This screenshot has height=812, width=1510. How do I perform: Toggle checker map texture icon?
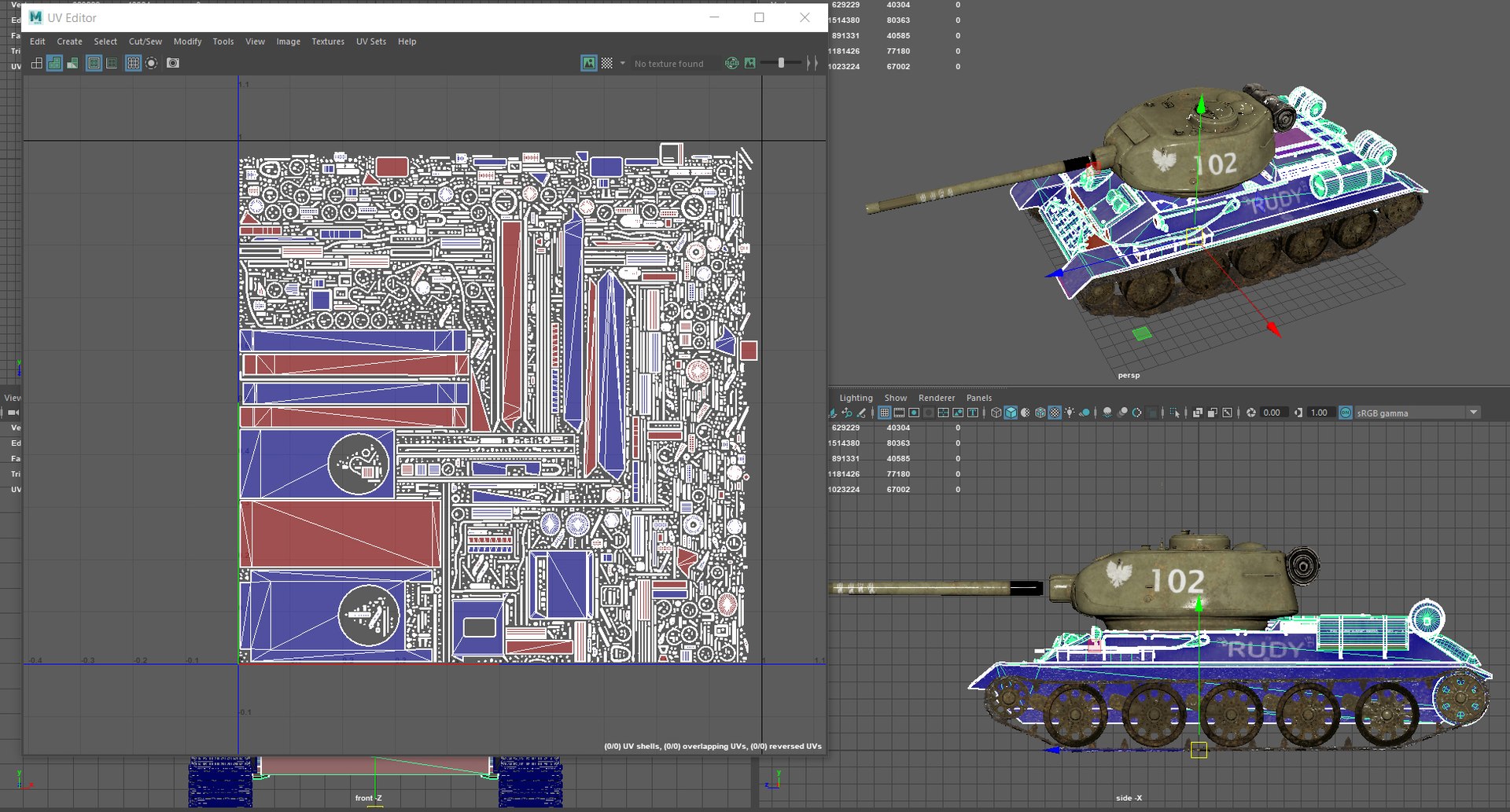point(607,63)
